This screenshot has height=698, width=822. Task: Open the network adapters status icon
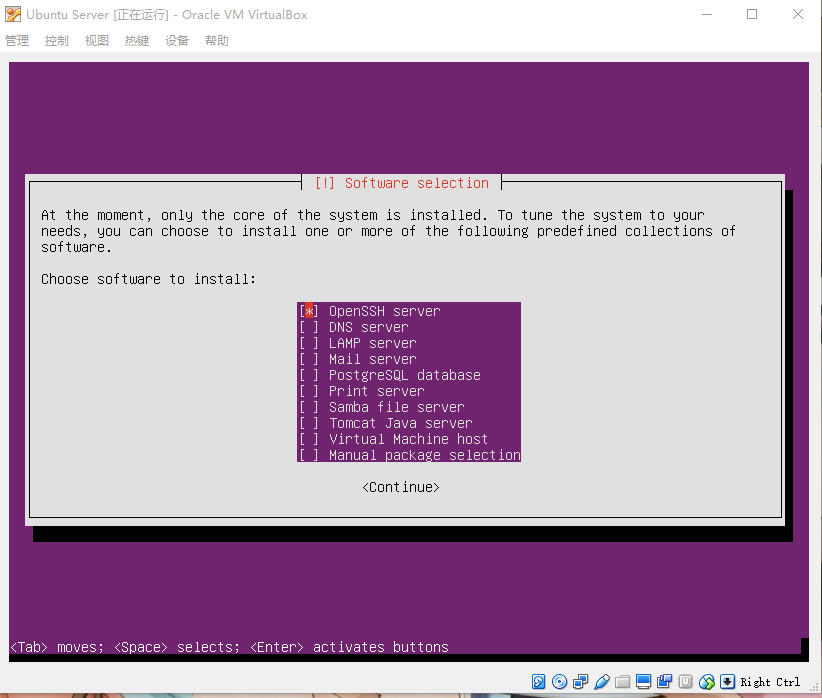point(580,681)
